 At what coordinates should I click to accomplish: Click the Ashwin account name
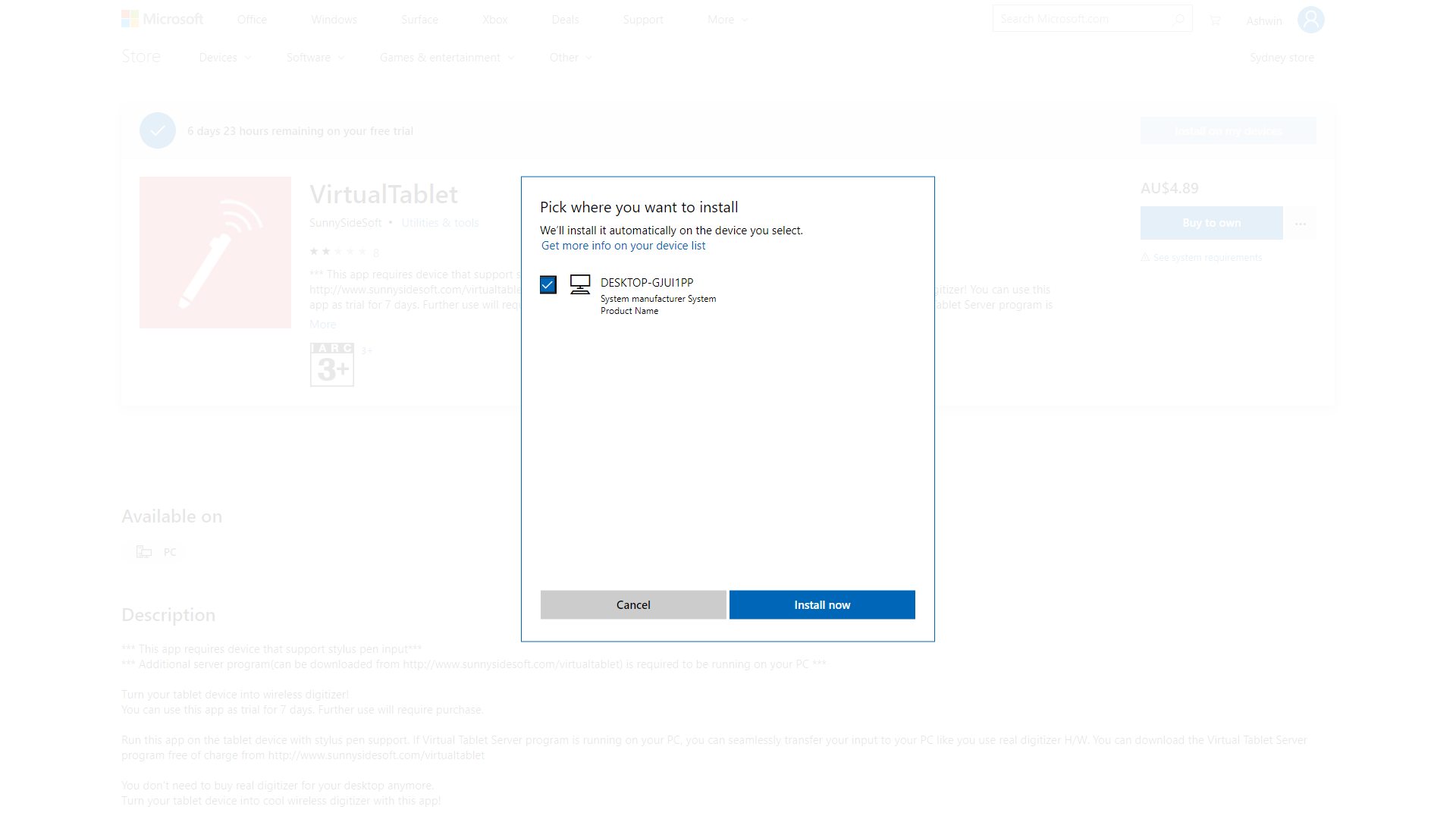tap(1264, 20)
